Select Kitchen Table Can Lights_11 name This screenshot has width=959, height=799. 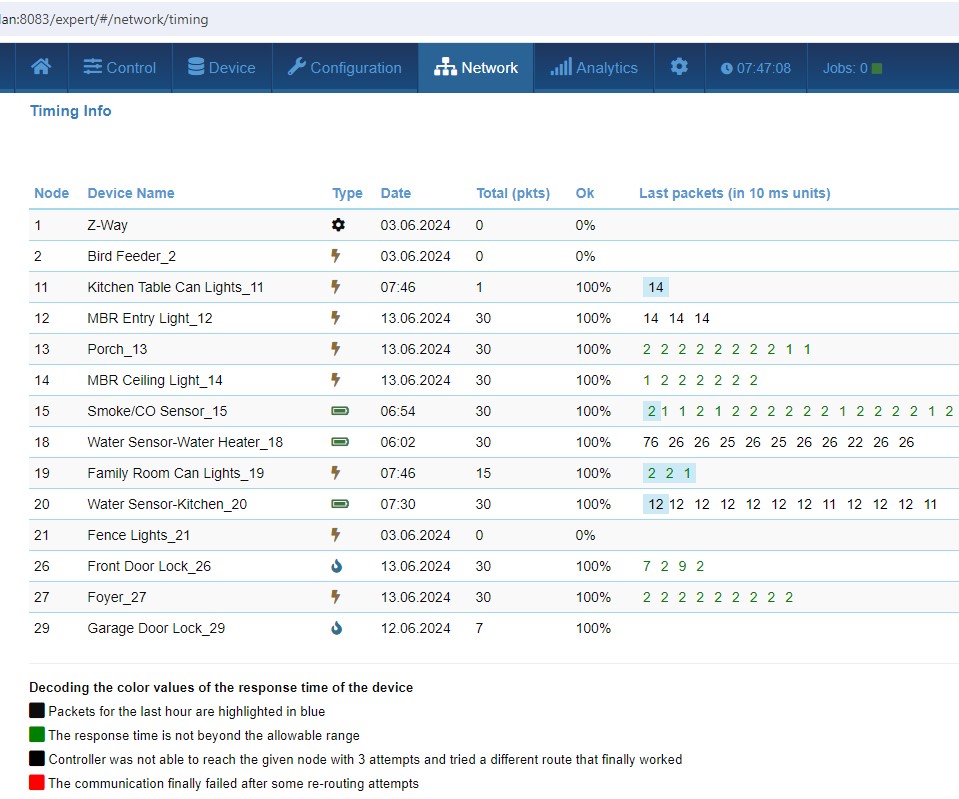176,288
